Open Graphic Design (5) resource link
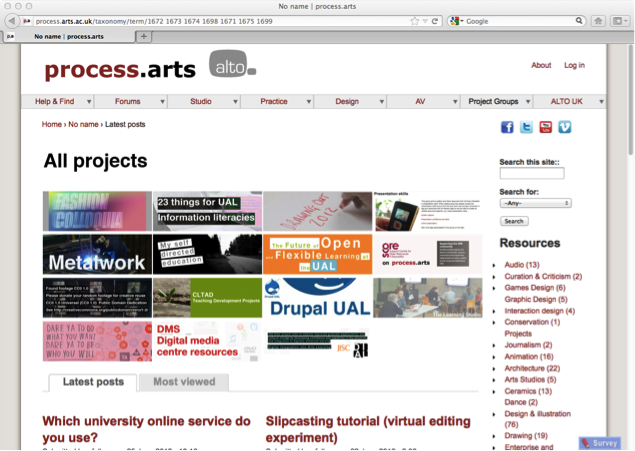 tap(535, 300)
